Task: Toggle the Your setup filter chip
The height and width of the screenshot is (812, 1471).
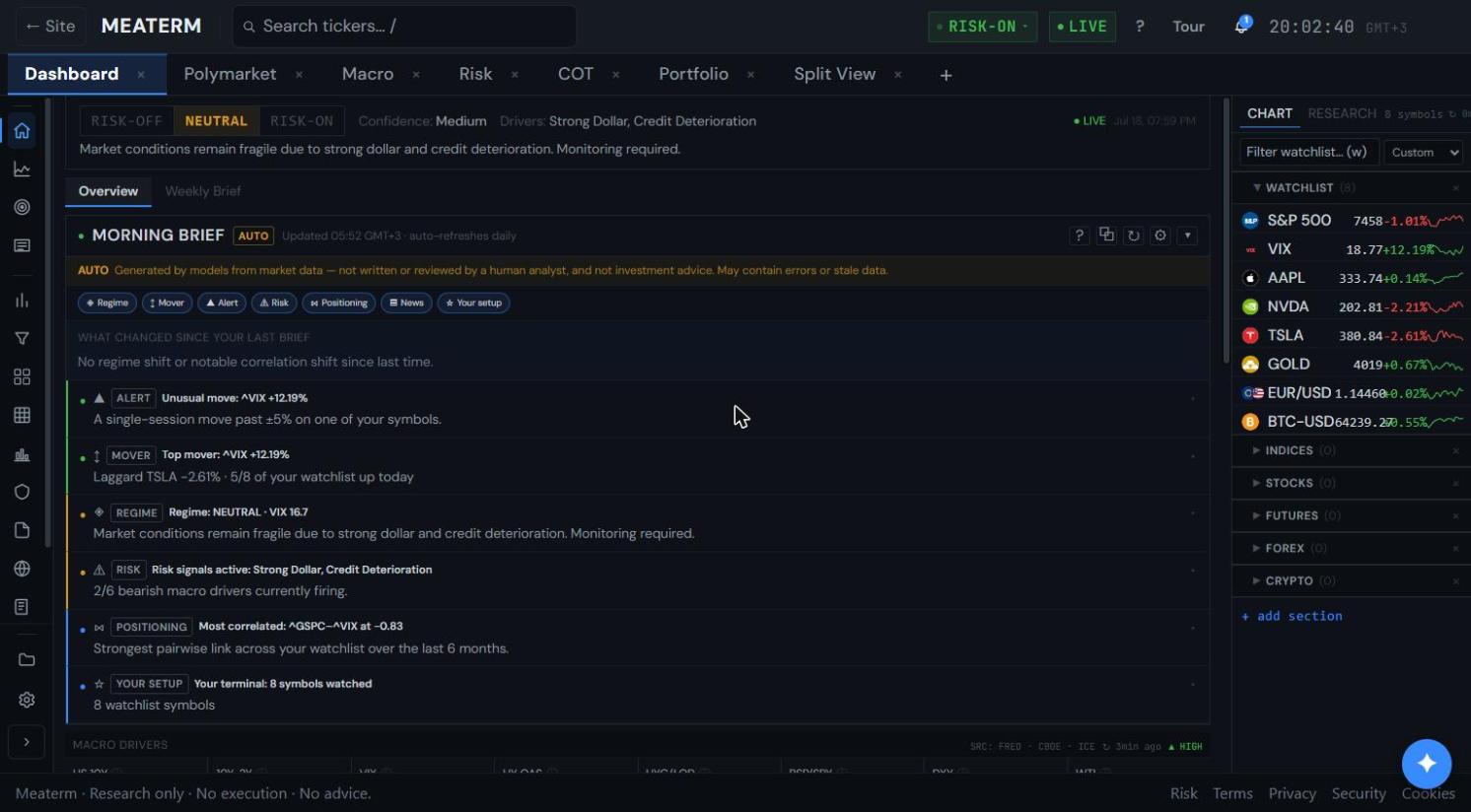Action: pos(474,303)
